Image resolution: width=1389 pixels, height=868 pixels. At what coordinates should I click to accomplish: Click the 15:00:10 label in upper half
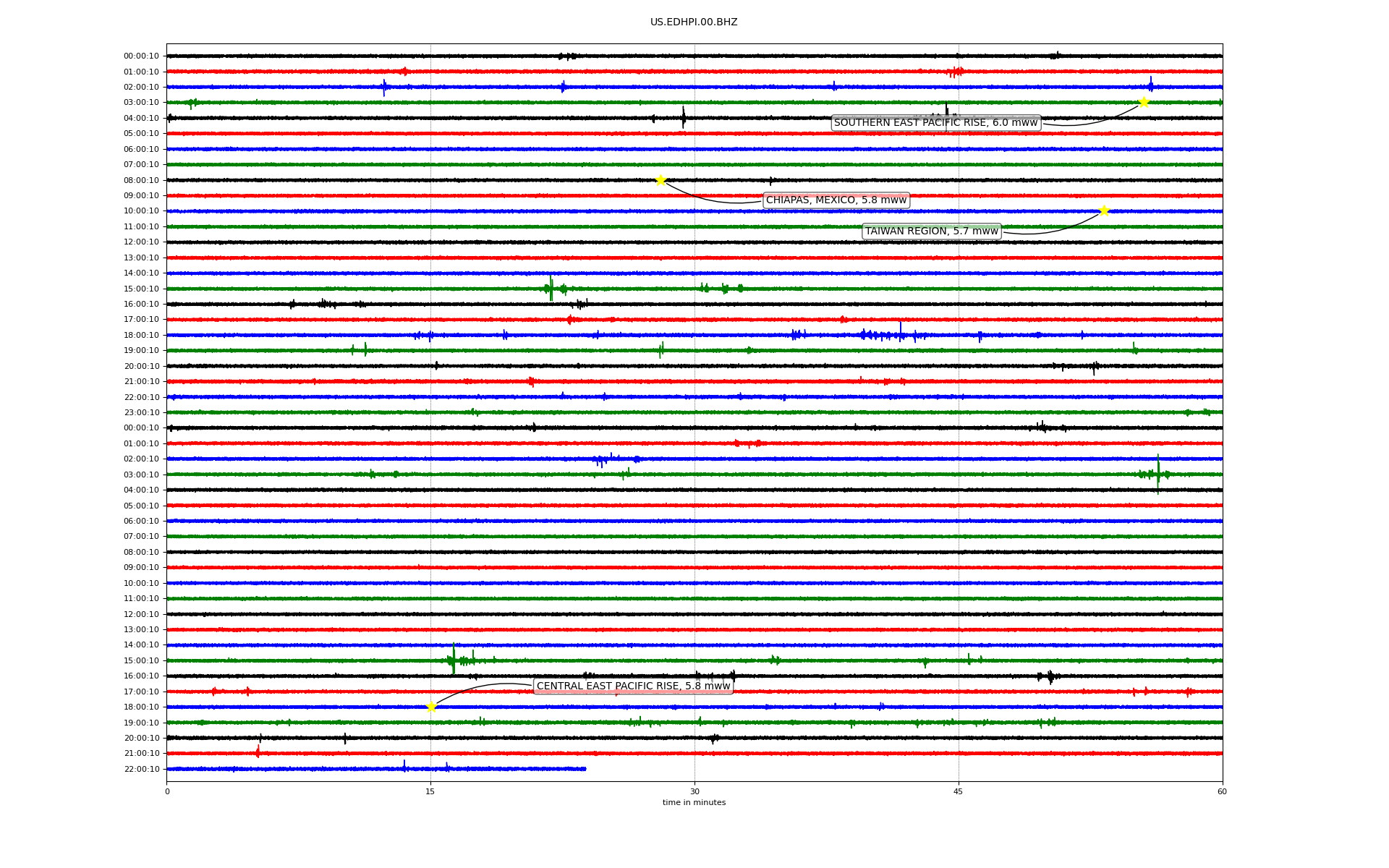coord(141,289)
